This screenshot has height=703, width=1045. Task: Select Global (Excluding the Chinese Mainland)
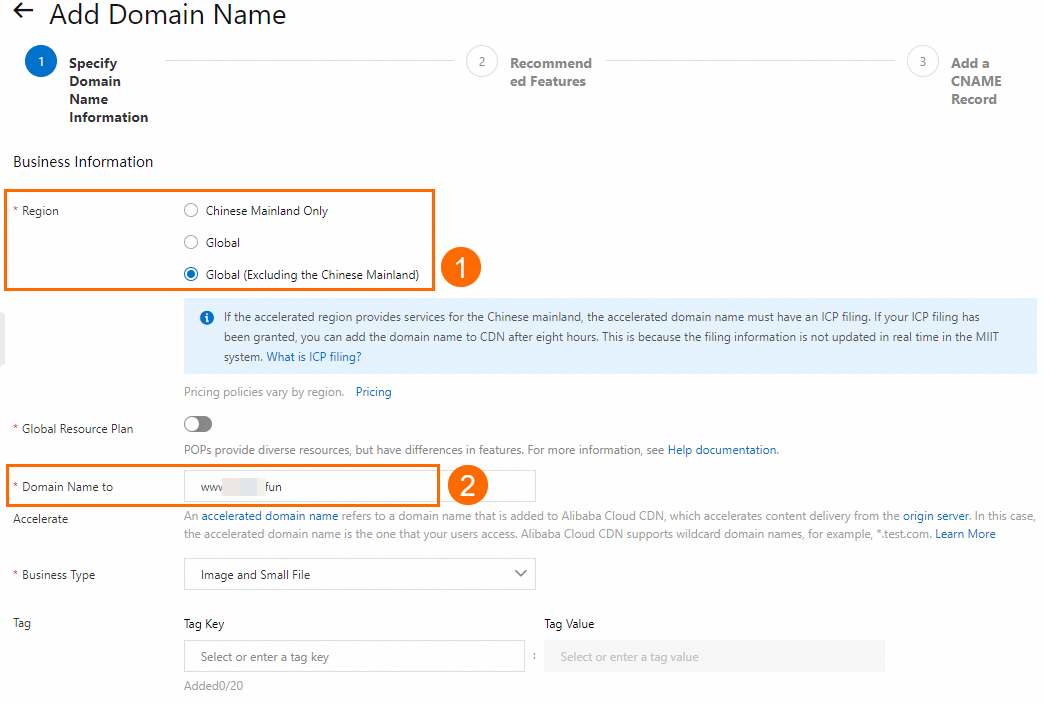[191, 274]
